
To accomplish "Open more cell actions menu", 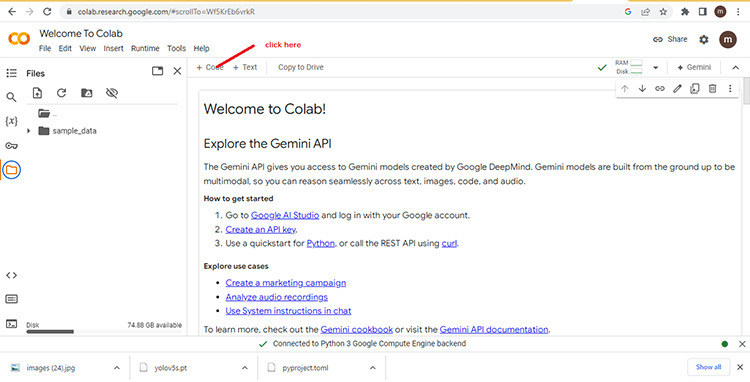I will 730,88.
